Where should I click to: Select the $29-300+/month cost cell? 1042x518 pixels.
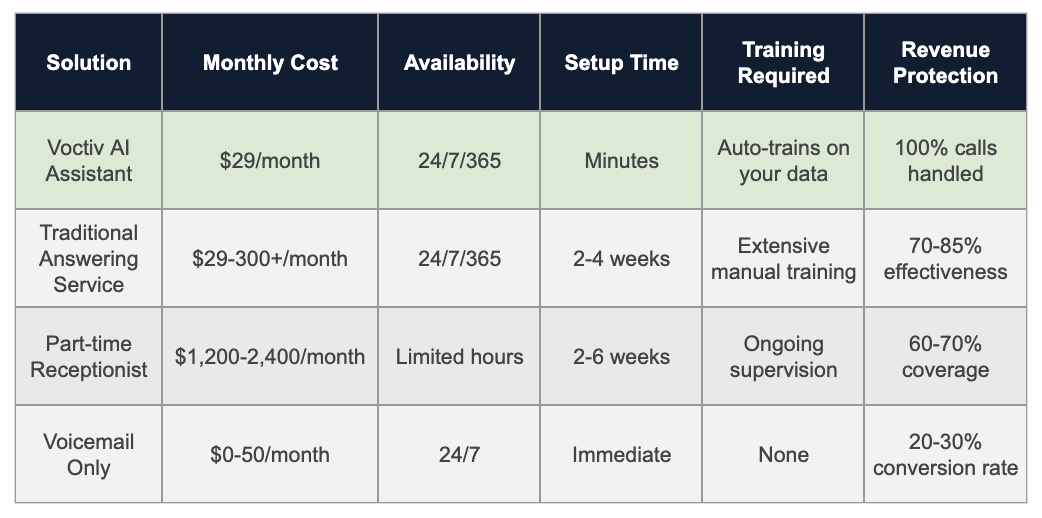pyautogui.click(x=270, y=258)
